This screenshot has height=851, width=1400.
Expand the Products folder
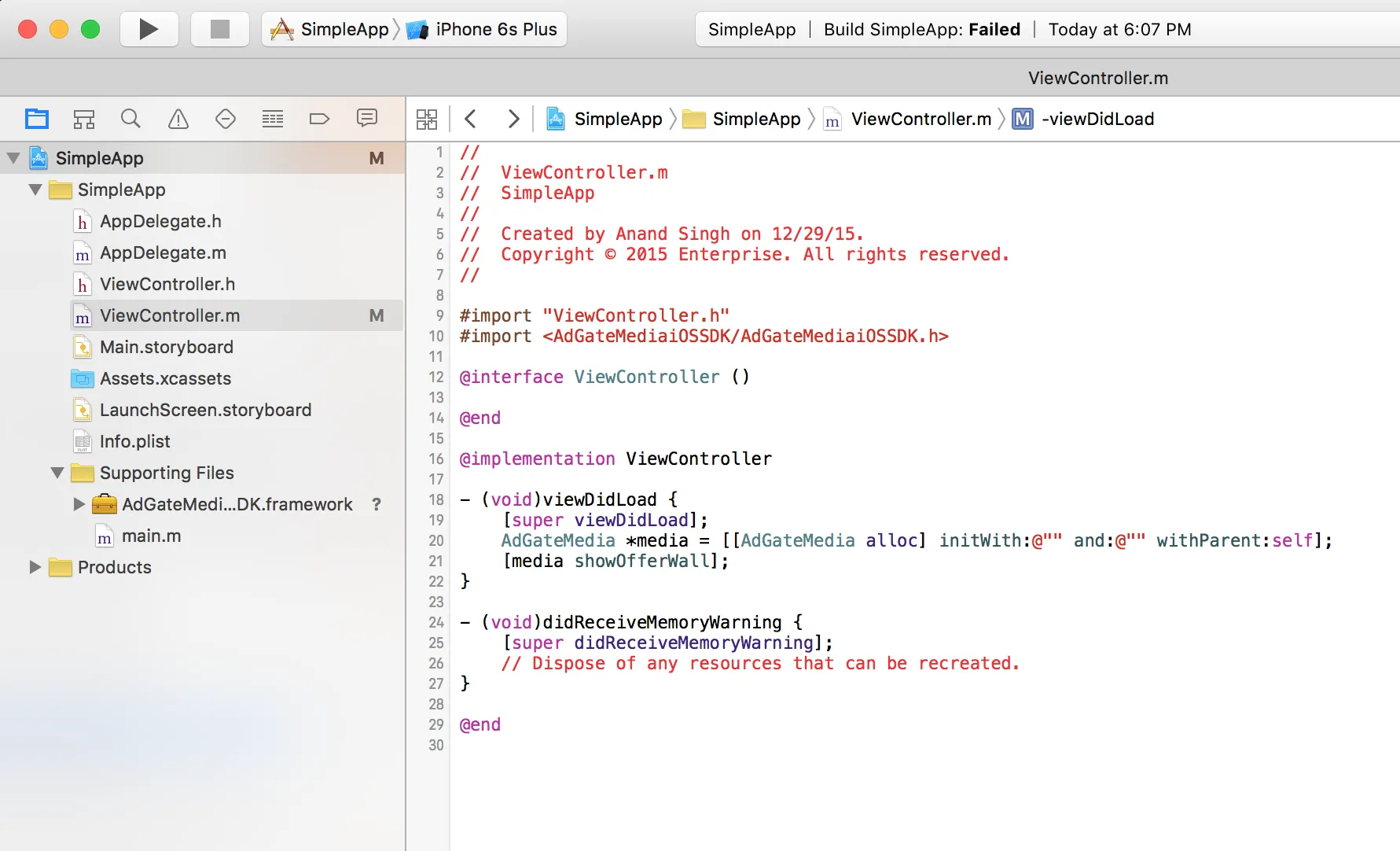click(35, 567)
